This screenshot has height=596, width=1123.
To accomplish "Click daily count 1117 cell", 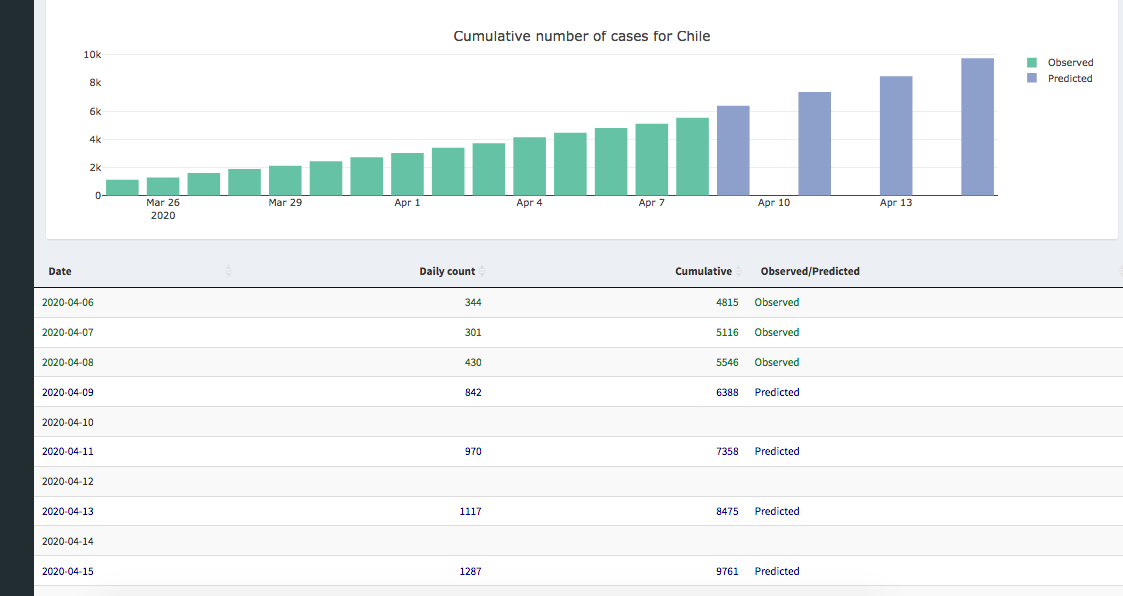I will 469,512.
